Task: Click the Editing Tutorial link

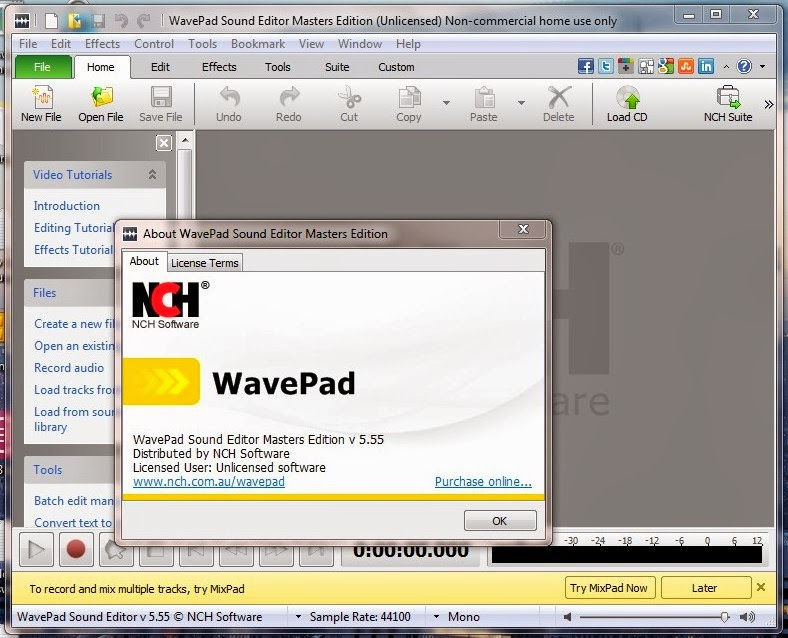Action: (x=74, y=228)
